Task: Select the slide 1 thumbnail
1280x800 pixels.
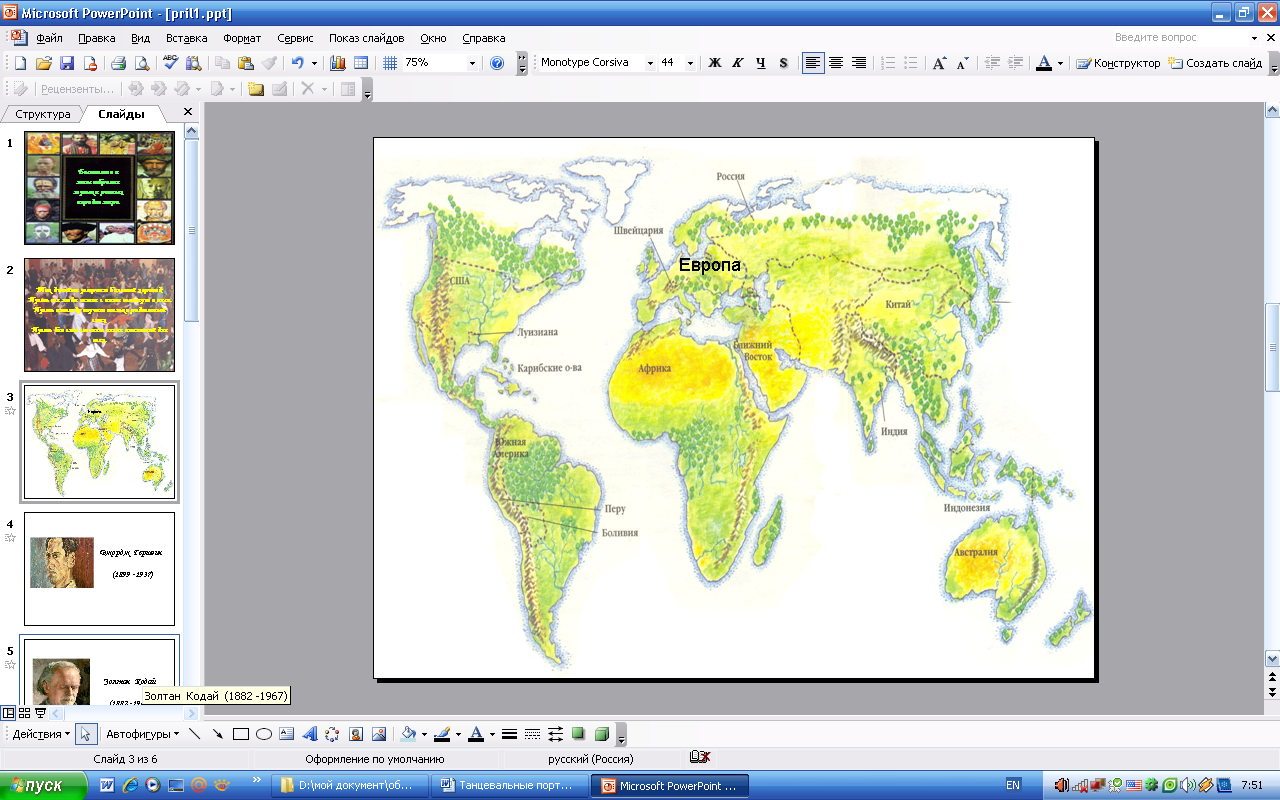Action: [x=99, y=188]
